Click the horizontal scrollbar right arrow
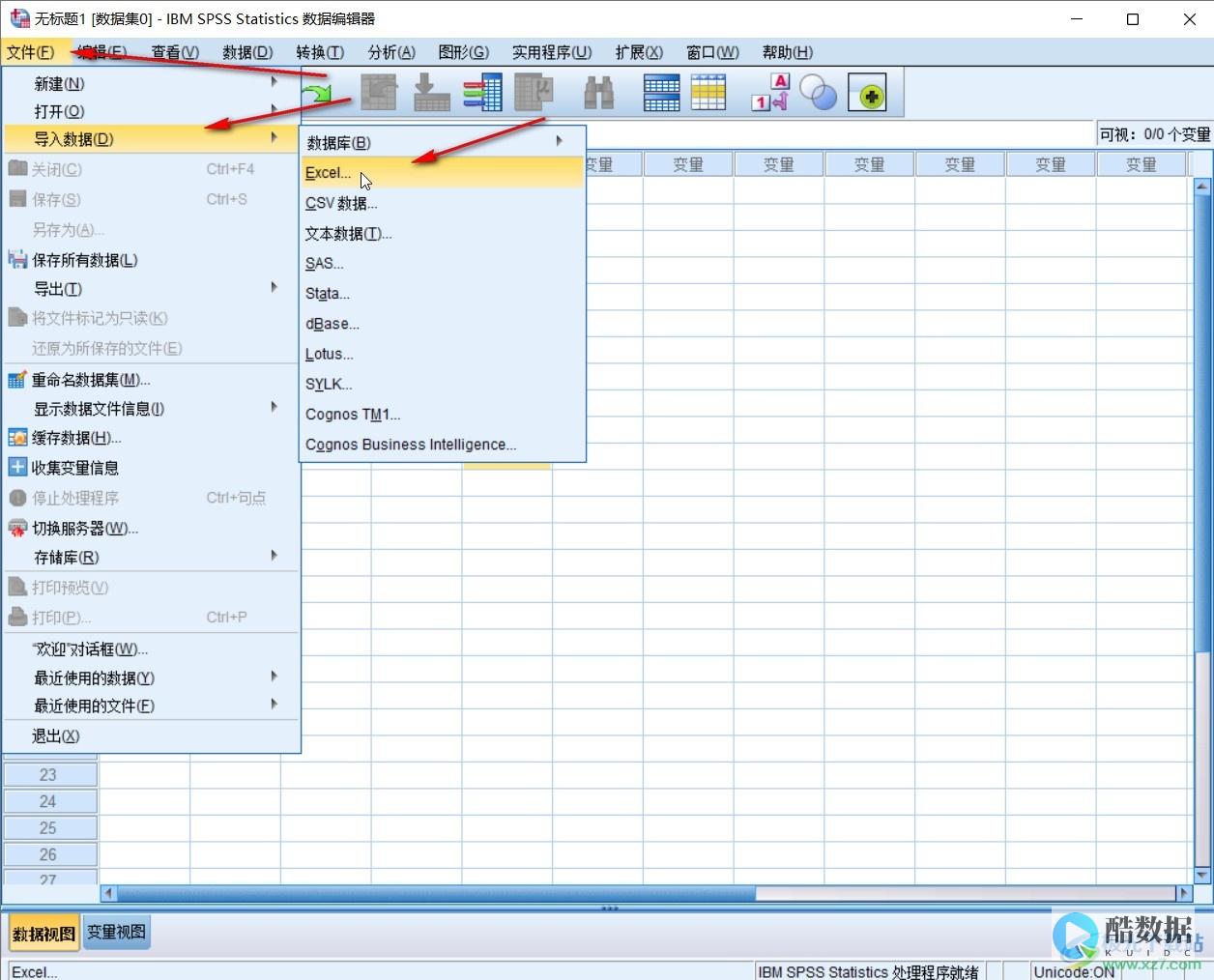This screenshot has width=1214, height=980. (1183, 894)
